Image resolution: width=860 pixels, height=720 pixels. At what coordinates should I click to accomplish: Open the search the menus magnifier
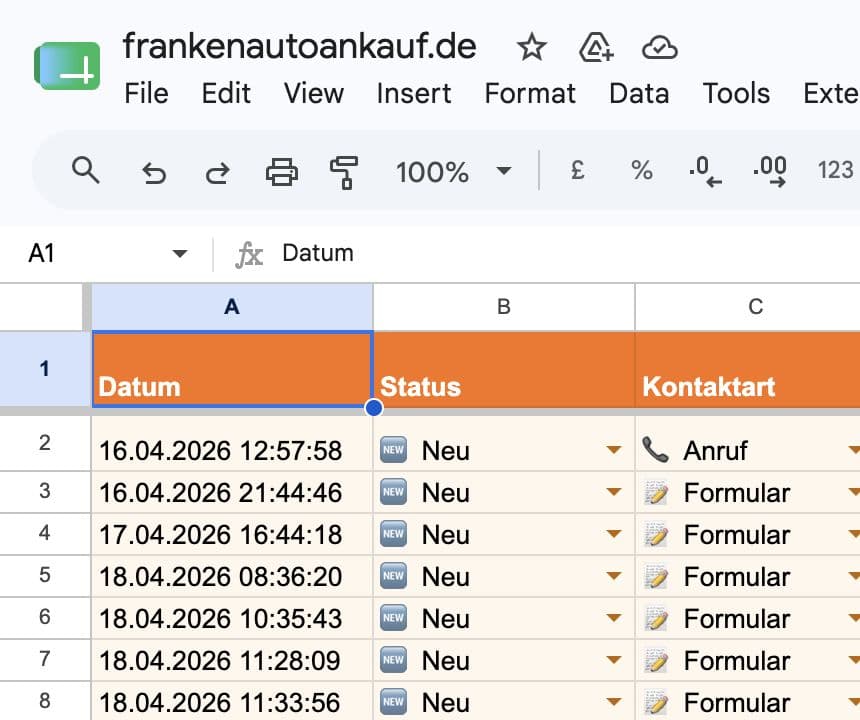[86, 170]
